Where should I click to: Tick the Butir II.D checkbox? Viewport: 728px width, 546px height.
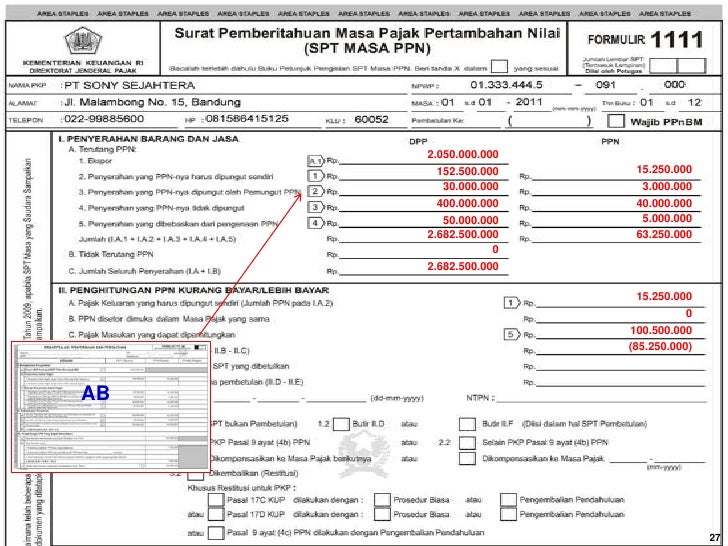pyautogui.click(x=341, y=424)
